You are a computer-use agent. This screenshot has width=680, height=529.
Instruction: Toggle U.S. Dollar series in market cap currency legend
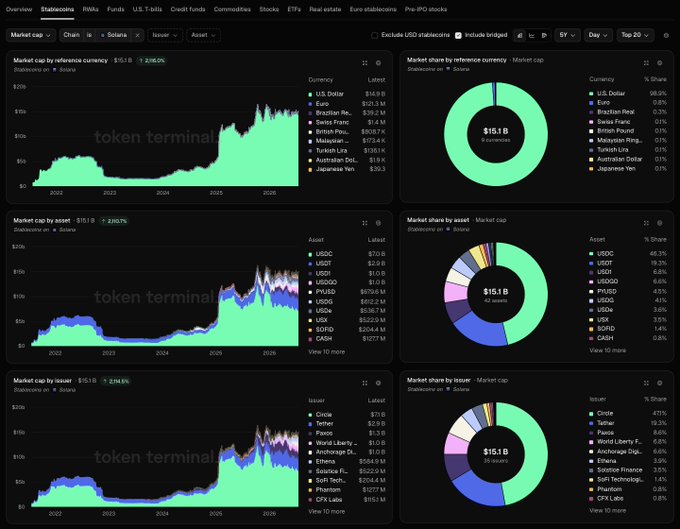pos(347,94)
